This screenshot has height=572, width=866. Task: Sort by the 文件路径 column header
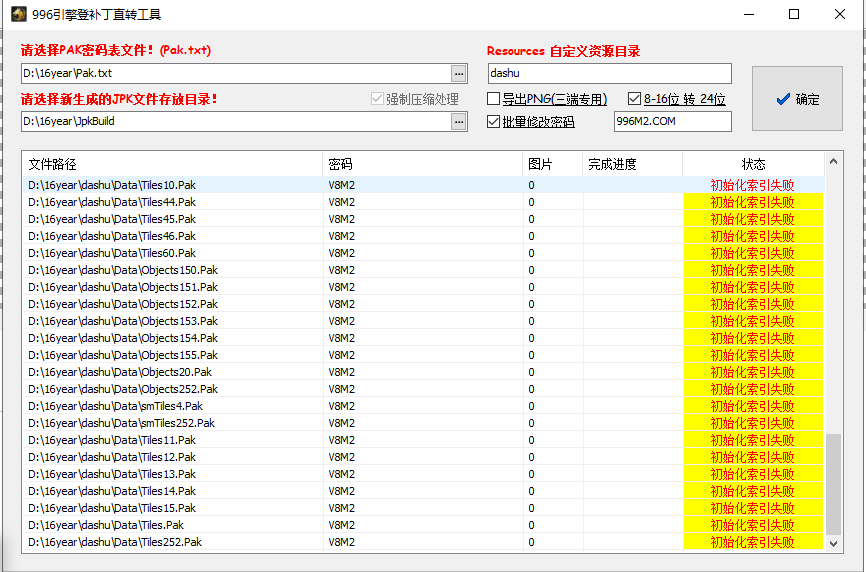pyautogui.click(x=172, y=164)
